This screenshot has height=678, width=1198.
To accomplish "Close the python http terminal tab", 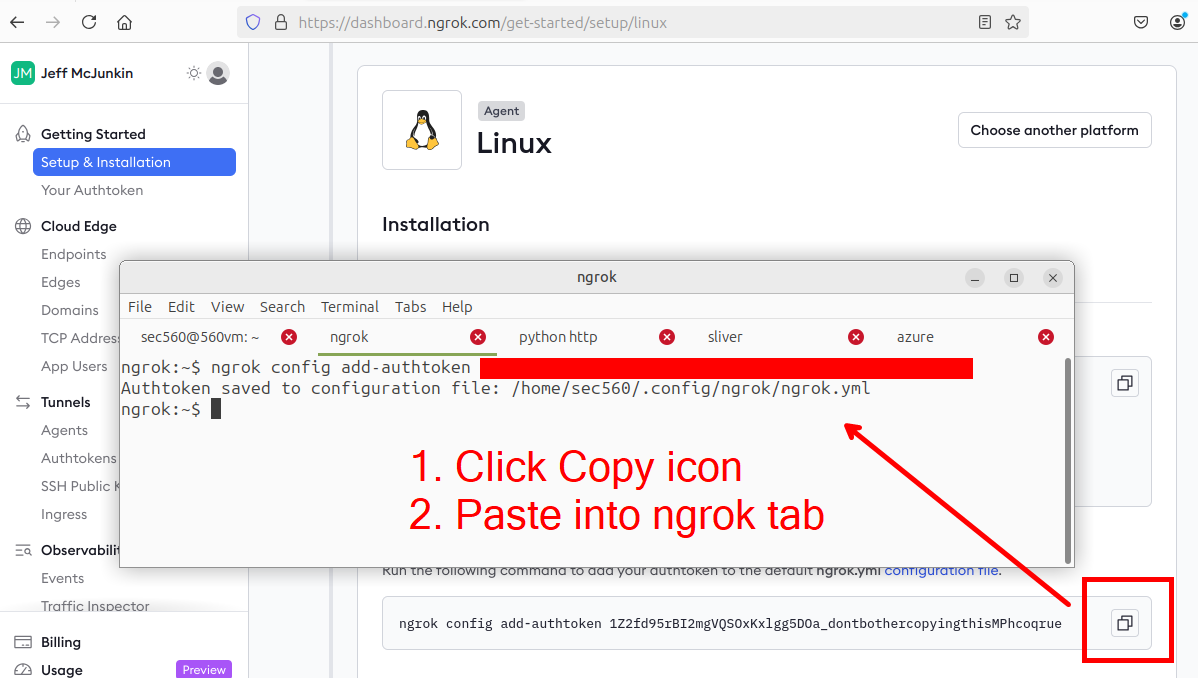I will (667, 337).
